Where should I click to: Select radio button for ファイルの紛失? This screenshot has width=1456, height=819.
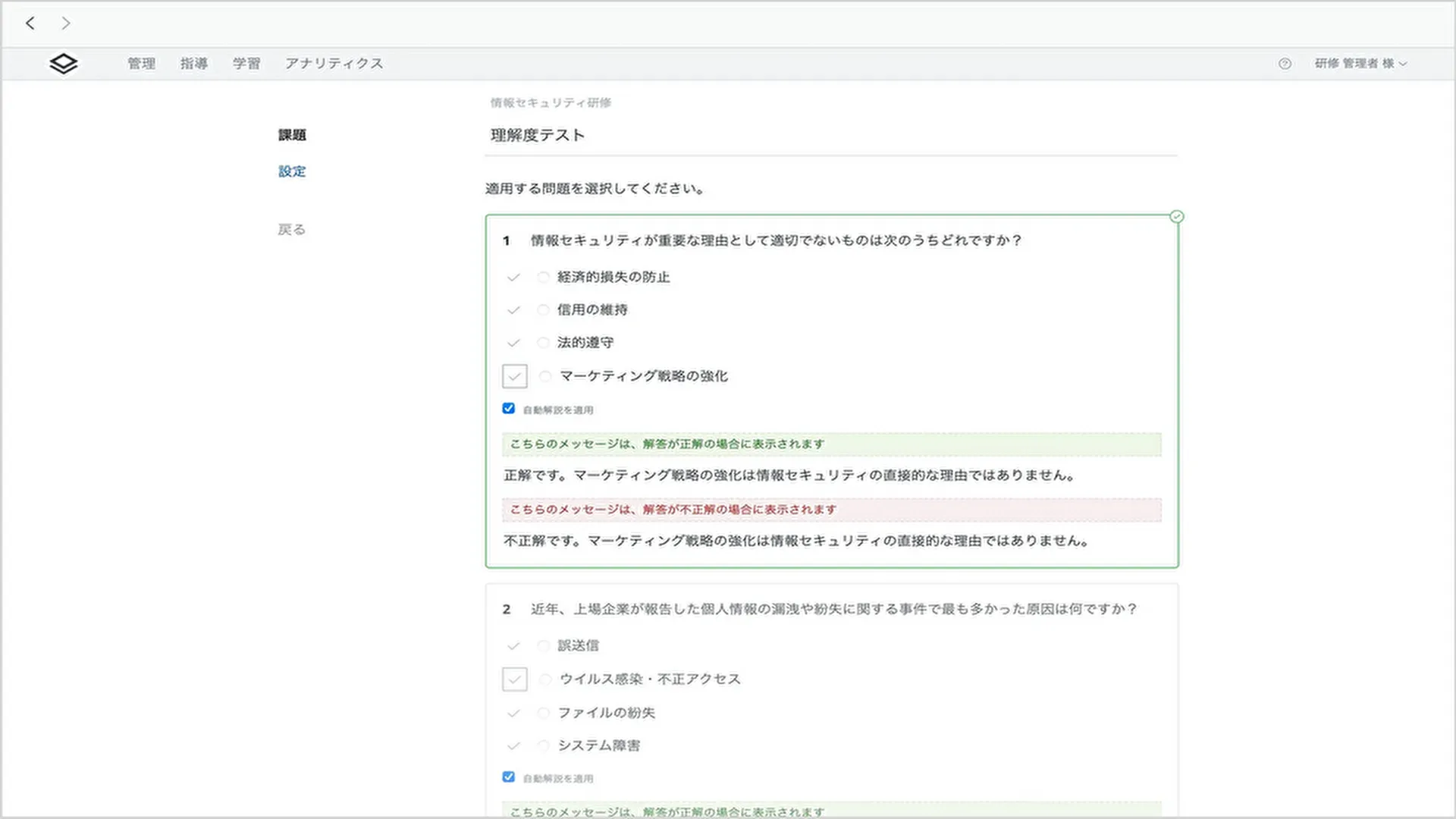pos(543,713)
